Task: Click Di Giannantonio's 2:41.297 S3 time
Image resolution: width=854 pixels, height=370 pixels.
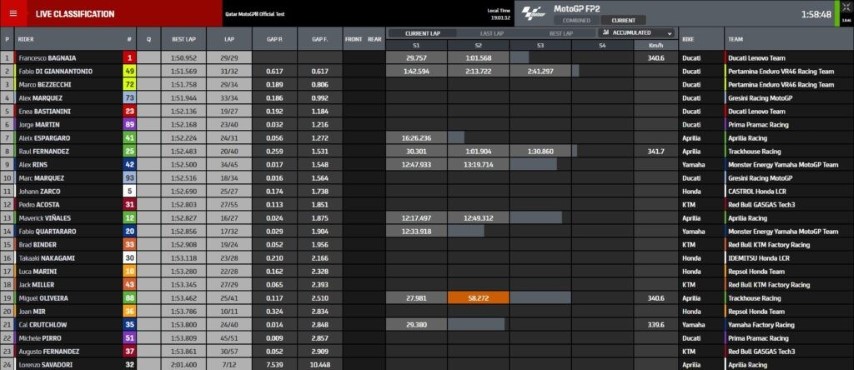Action: 540,71
